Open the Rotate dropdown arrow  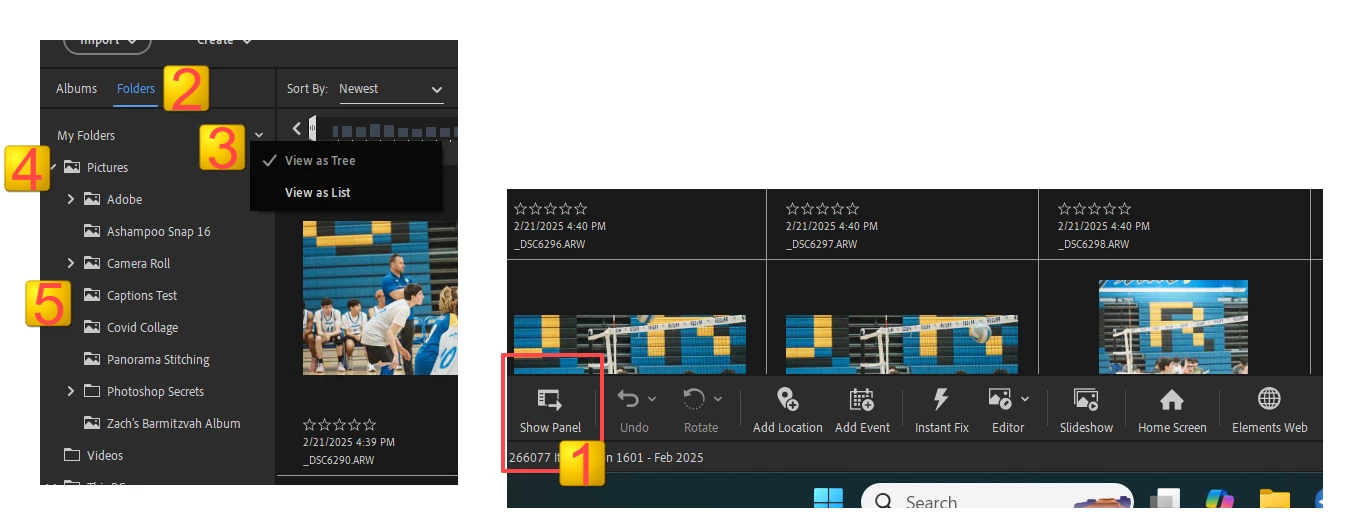pos(718,398)
